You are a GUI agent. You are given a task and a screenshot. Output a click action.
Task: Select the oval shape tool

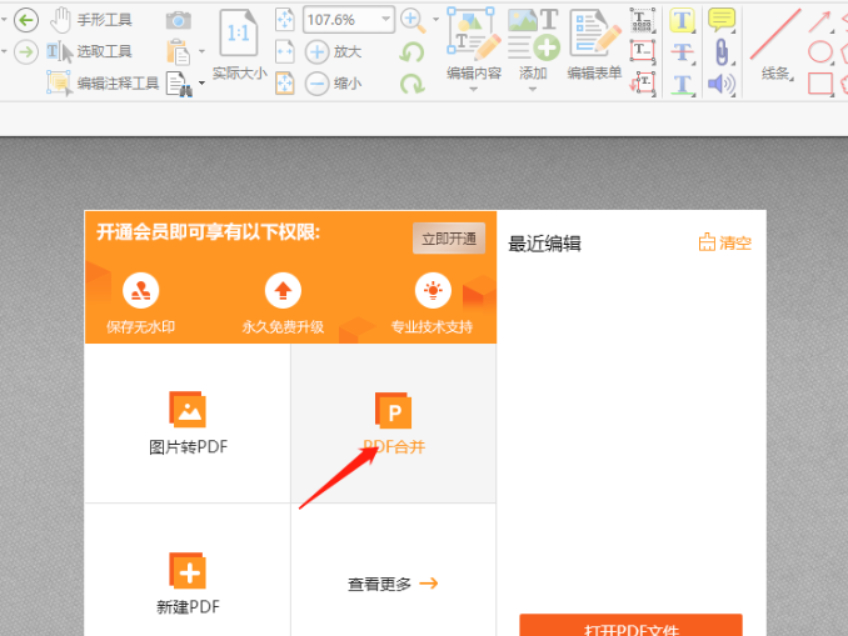(820, 52)
